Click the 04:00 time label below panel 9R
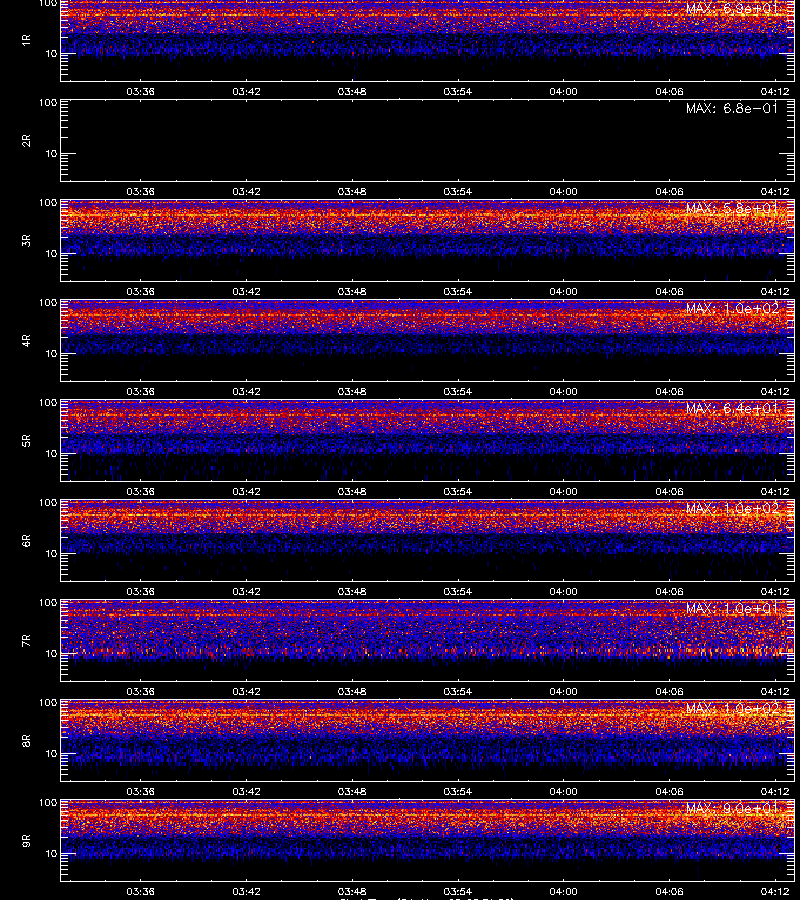800x900 pixels. click(564, 891)
